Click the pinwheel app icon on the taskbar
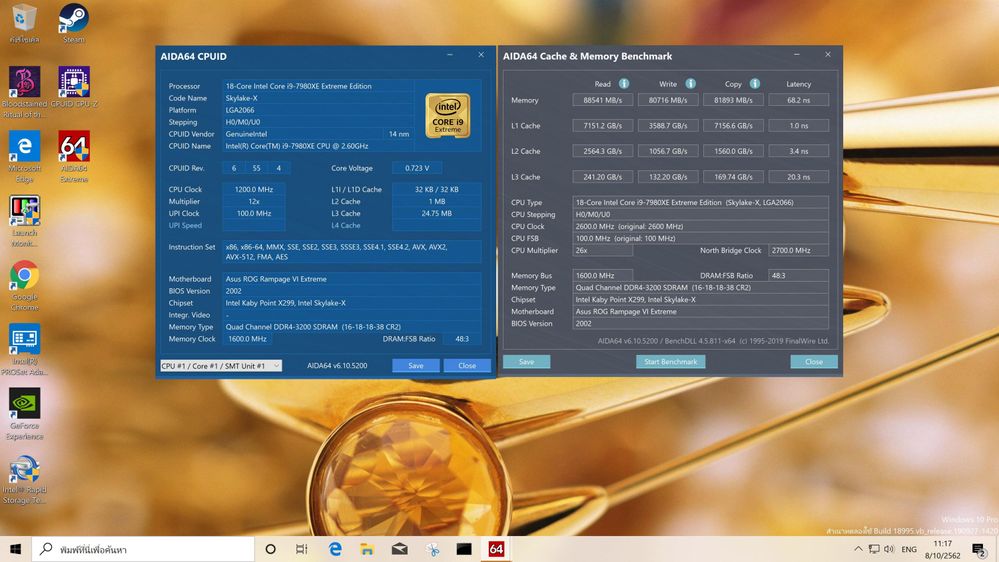Screen dimensions: 999x562 pos(432,549)
